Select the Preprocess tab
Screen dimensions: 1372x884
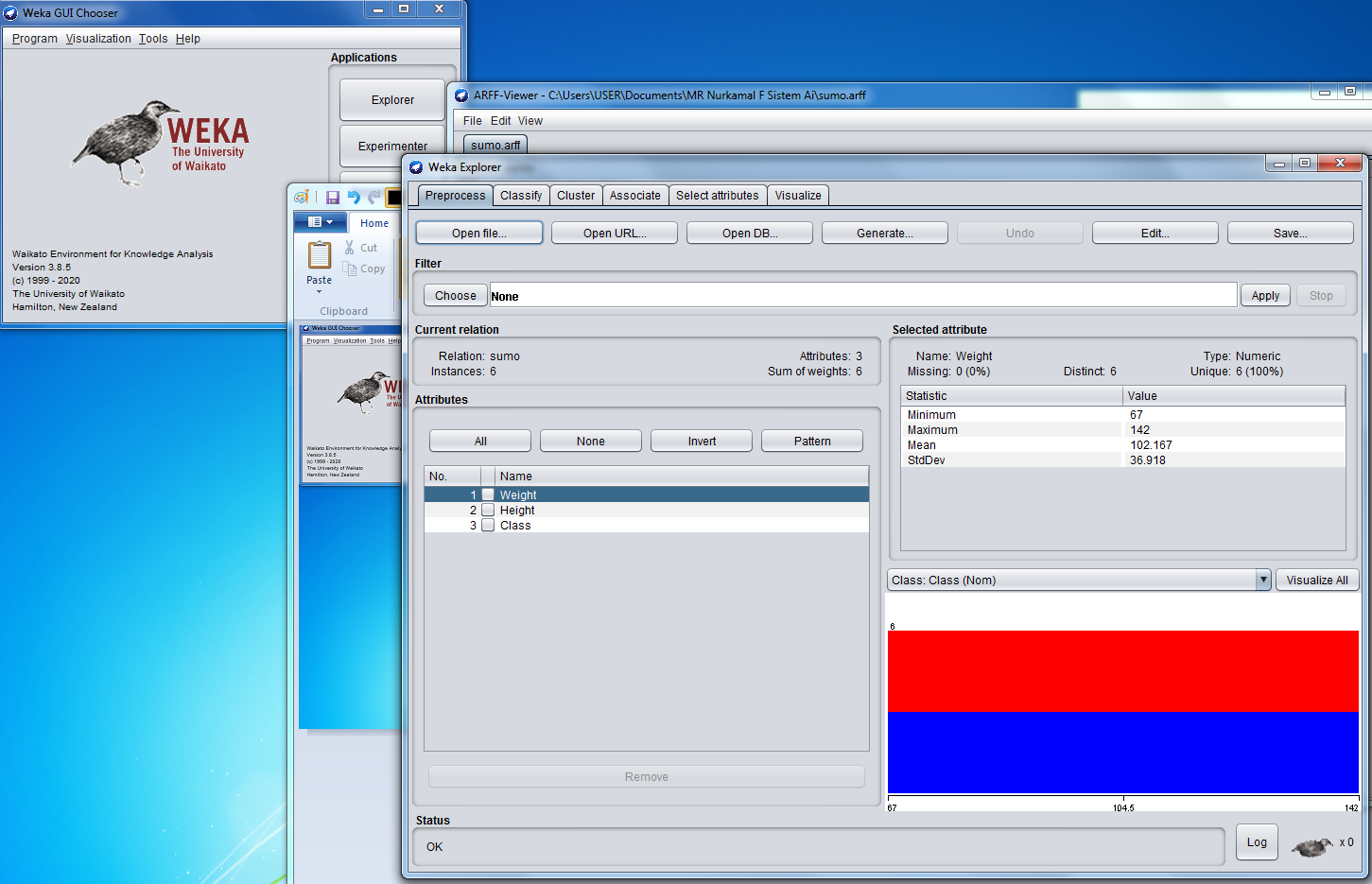click(x=455, y=196)
